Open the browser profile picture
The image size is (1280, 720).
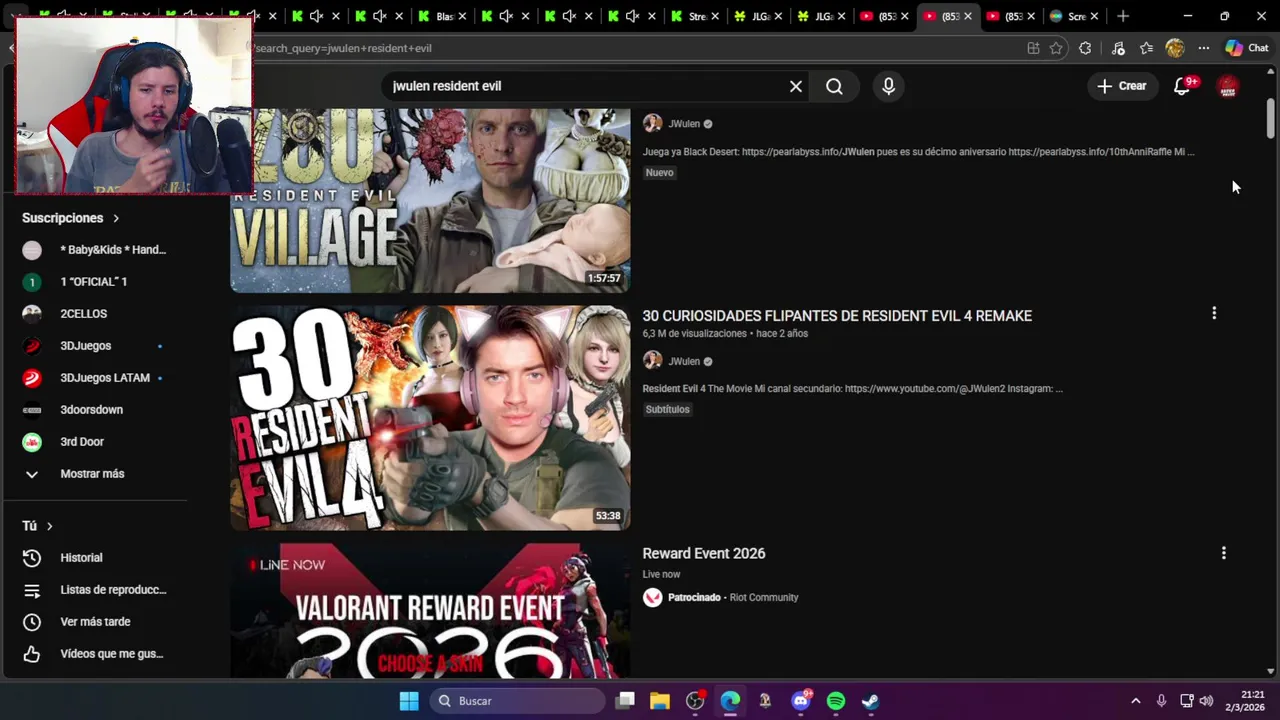1175,48
